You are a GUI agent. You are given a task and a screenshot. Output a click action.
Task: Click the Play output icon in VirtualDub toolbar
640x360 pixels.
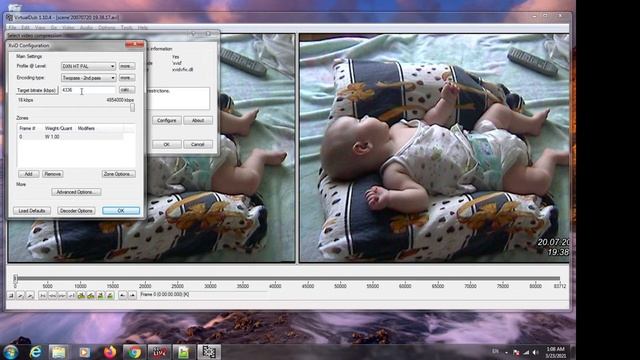(x=30, y=295)
